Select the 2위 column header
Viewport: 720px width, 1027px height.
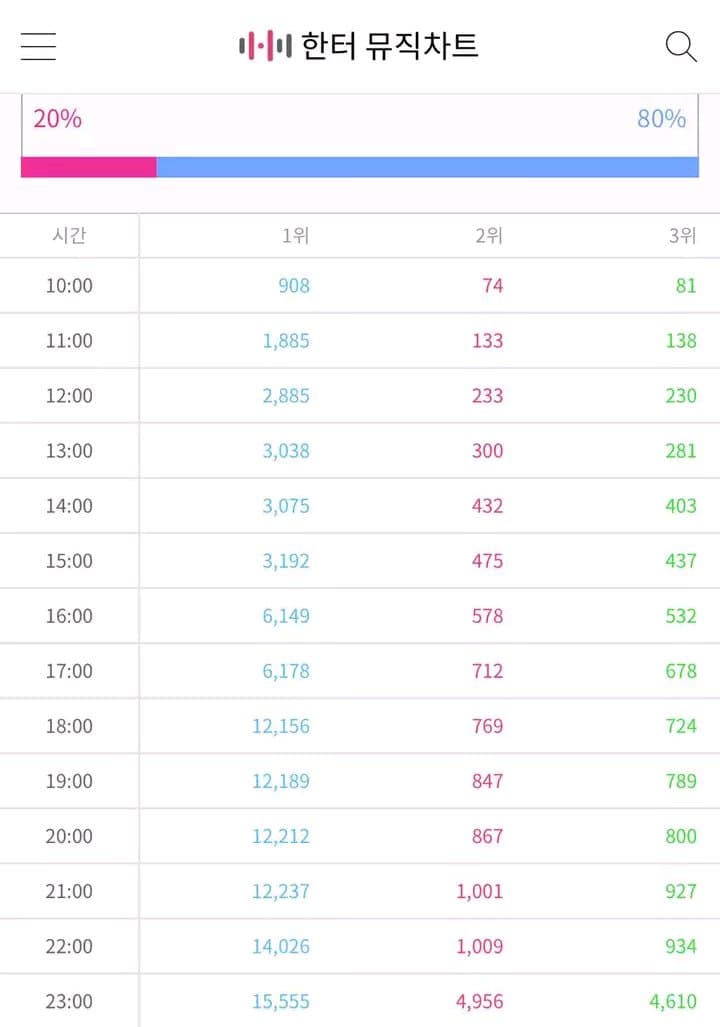(x=489, y=235)
